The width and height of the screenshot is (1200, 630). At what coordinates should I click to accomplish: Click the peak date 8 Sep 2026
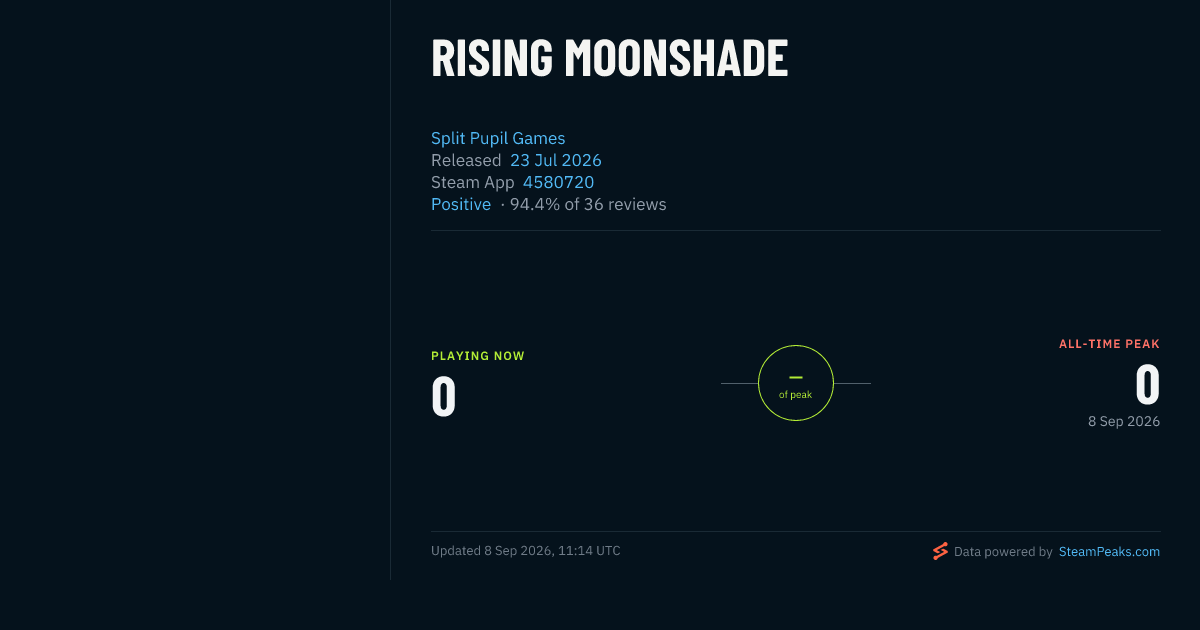[x=1124, y=421]
